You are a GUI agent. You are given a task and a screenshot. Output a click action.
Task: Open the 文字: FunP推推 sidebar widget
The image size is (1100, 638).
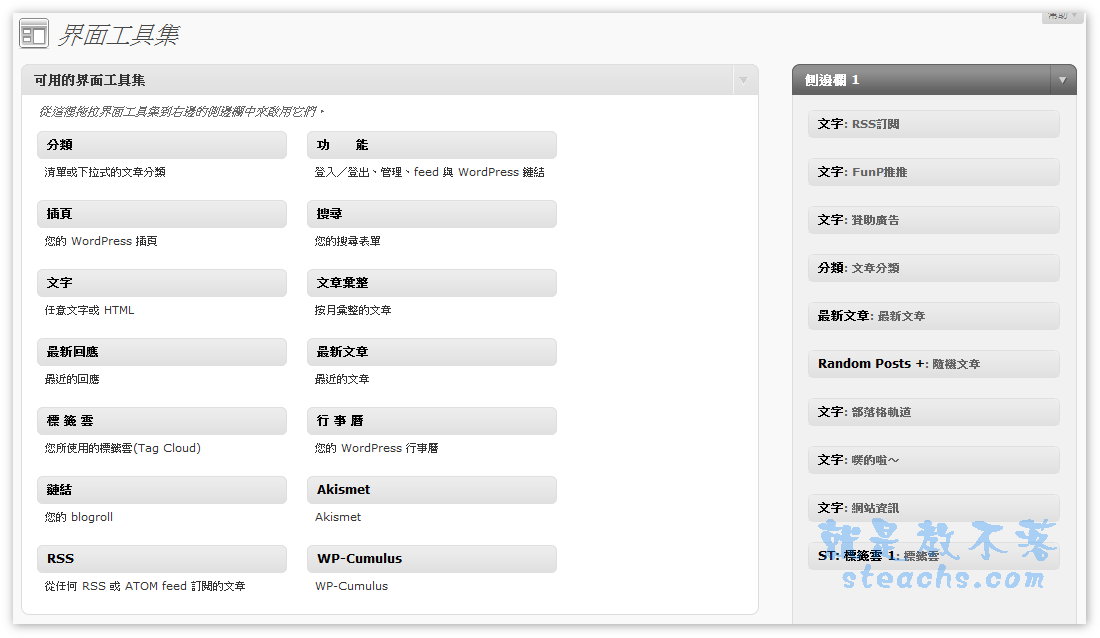pyautogui.click(x=933, y=172)
